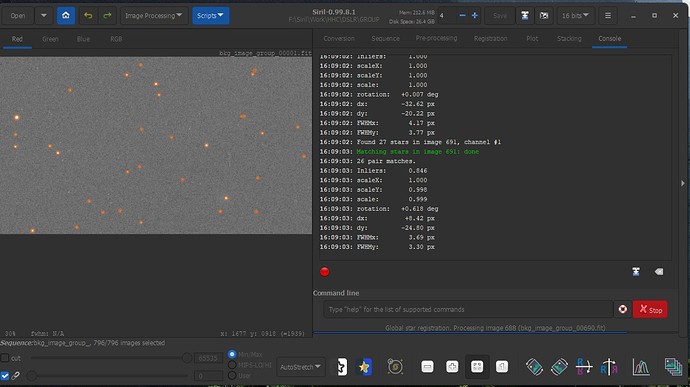Viewport: 690px width, 387px height.
Task: Clear the console output with the eraser icon
Action: [659, 272]
